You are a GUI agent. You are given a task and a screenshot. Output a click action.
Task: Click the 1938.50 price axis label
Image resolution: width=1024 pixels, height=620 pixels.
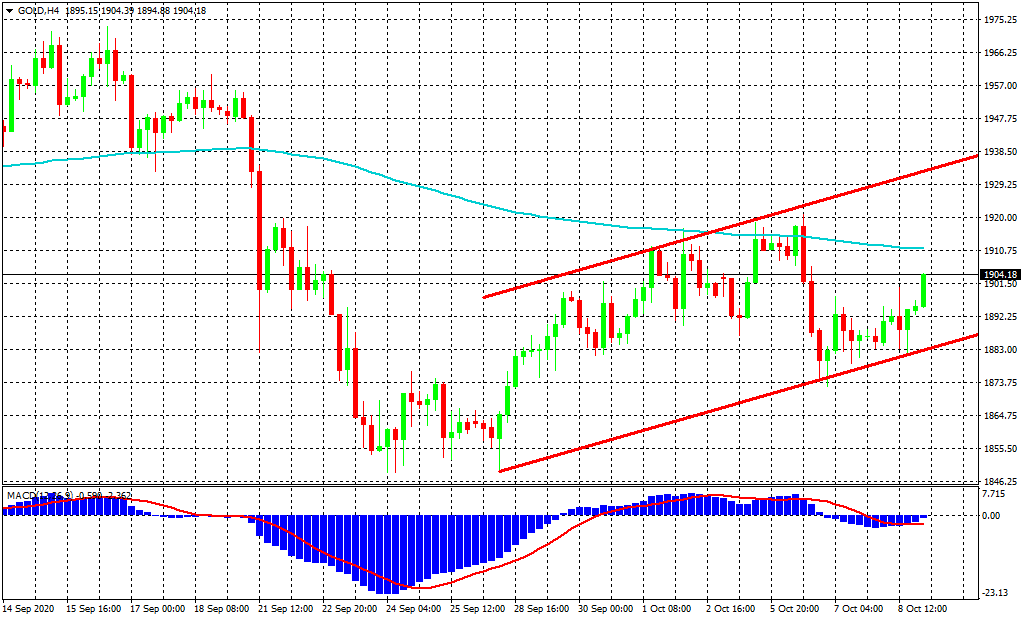tap(1000, 152)
